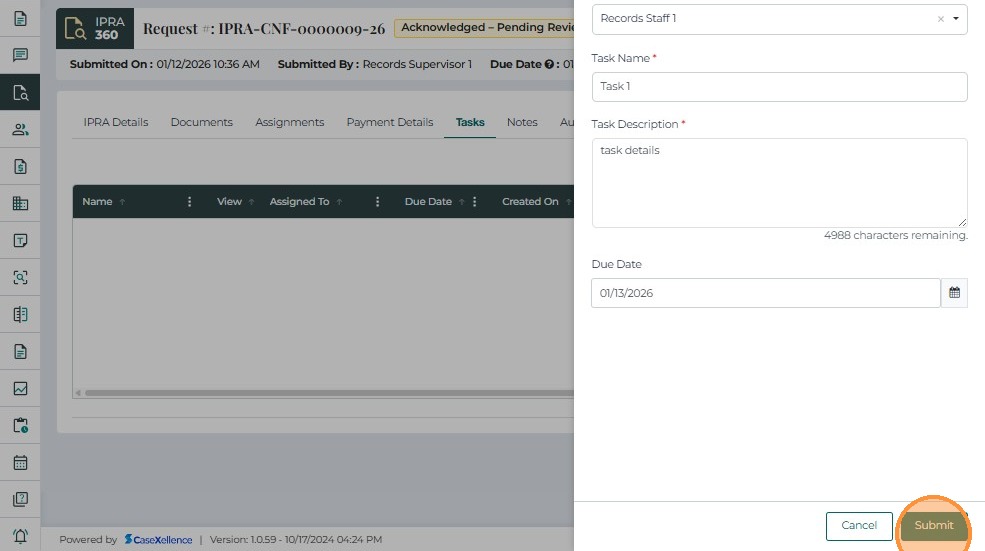Open the people/users sidebar icon
Screen dimensions: 985x551
(x=20, y=129)
